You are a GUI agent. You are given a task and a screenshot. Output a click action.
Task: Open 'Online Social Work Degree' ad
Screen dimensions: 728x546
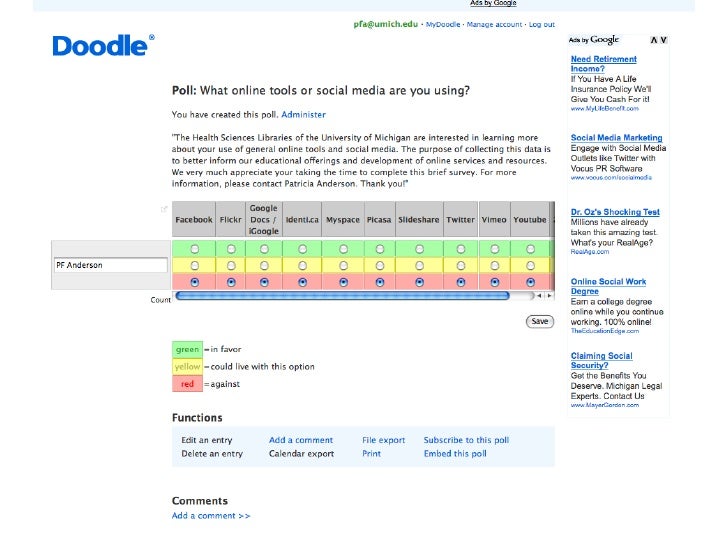pos(608,286)
